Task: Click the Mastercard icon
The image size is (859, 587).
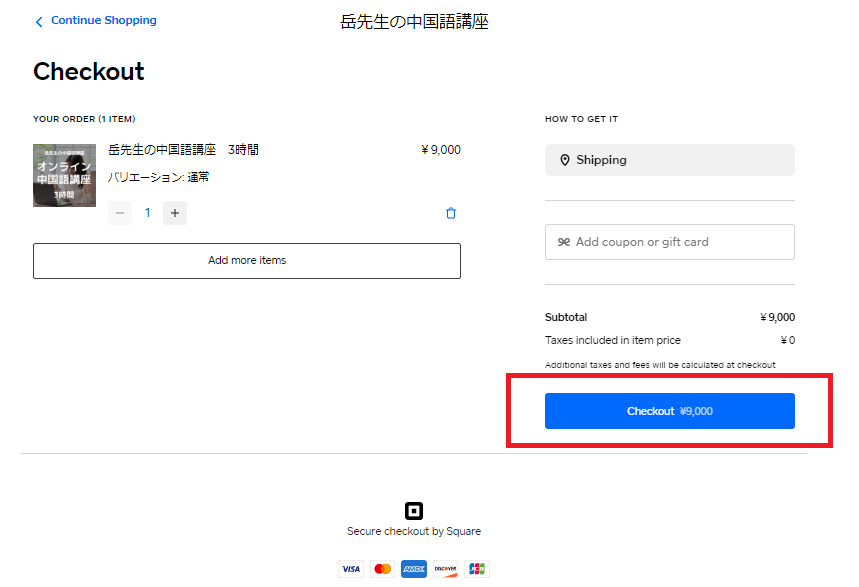Action: [x=382, y=569]
